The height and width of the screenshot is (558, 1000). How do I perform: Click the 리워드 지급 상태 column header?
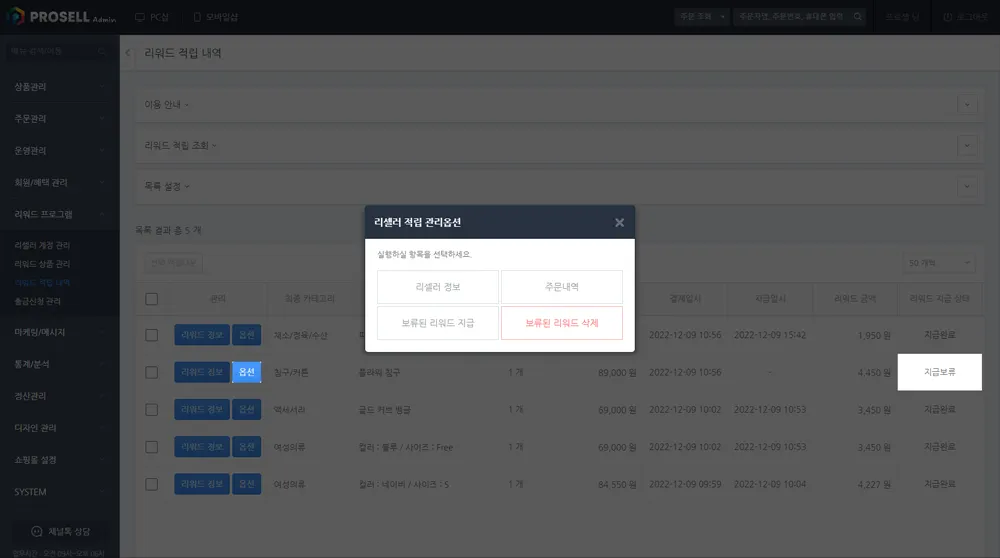click(939, 298)
